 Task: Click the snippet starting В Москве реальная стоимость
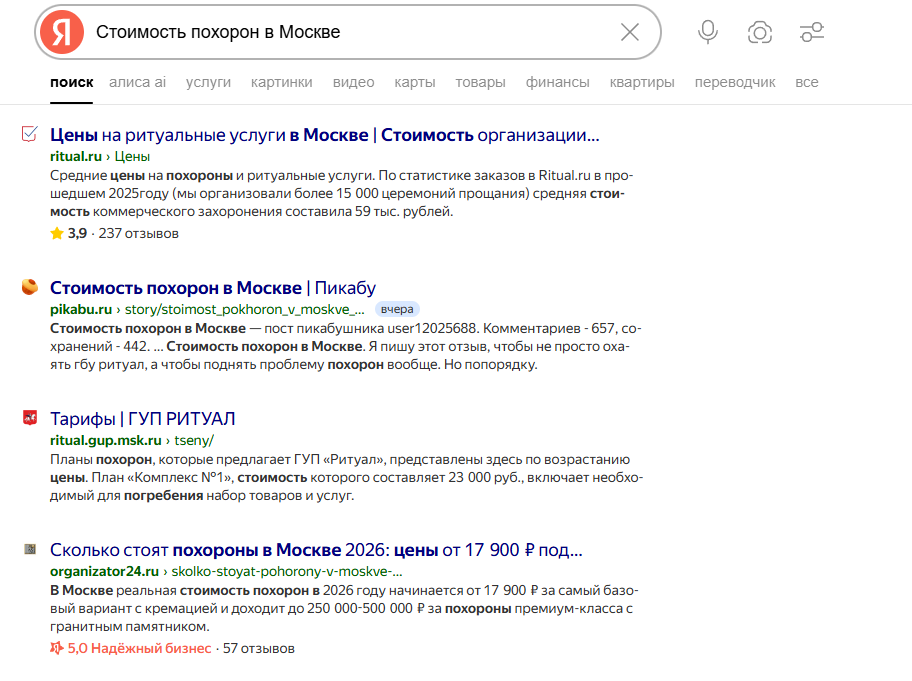pos(344,608)
